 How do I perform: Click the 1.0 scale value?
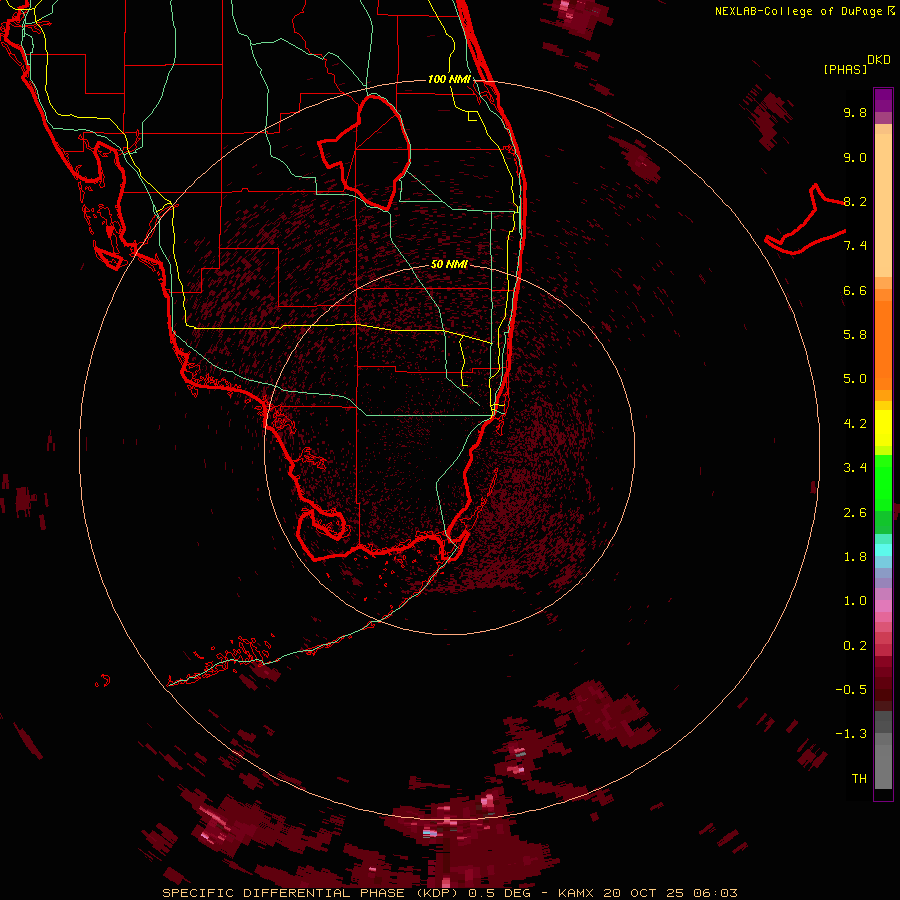(x=855, y=601)
